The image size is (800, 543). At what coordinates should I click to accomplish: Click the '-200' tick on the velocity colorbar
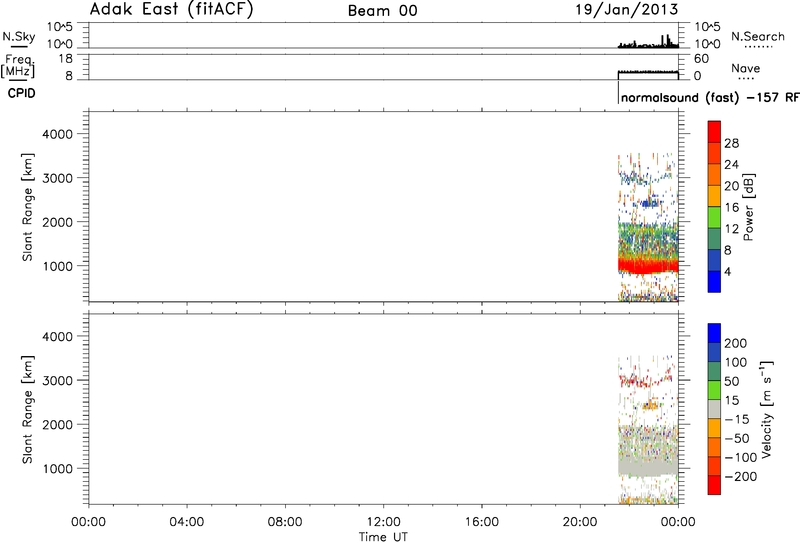tap(740, 477)
